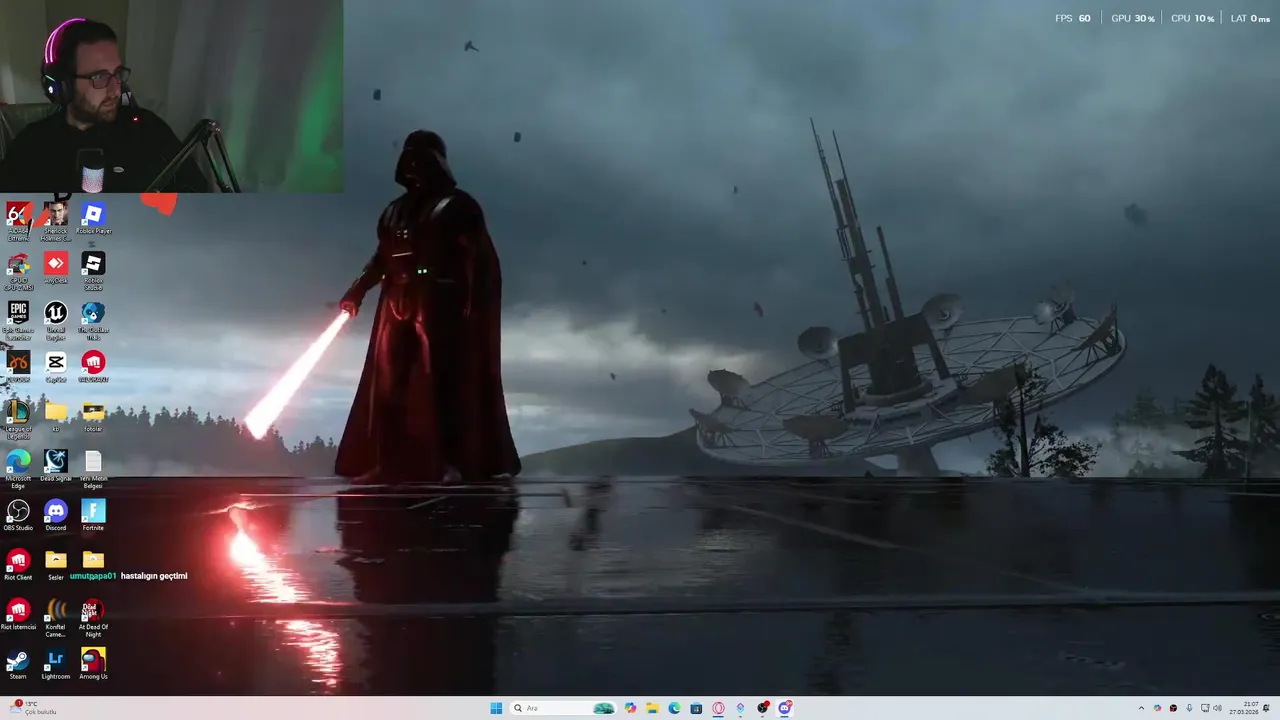Select the Unreal Engine desktop icon
The image size is (1280, 720).
[56, 321]
